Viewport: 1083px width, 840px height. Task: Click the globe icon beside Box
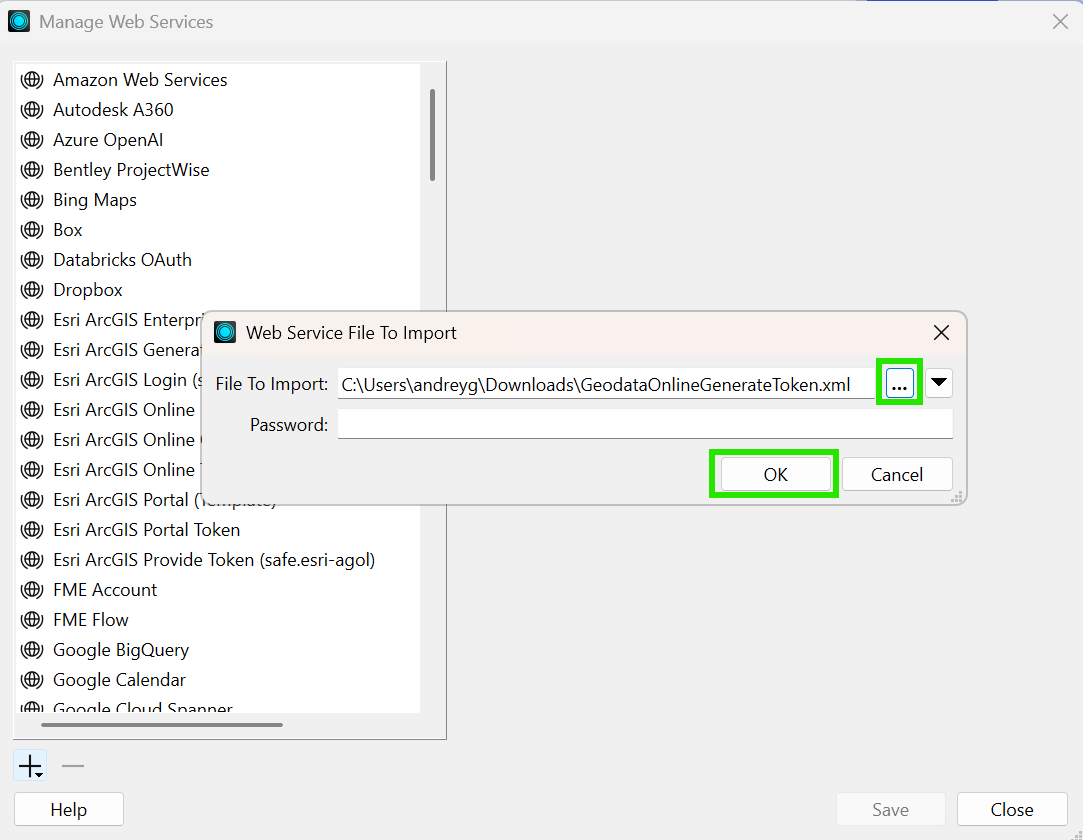pyautogui.click(x=32, y=230)
